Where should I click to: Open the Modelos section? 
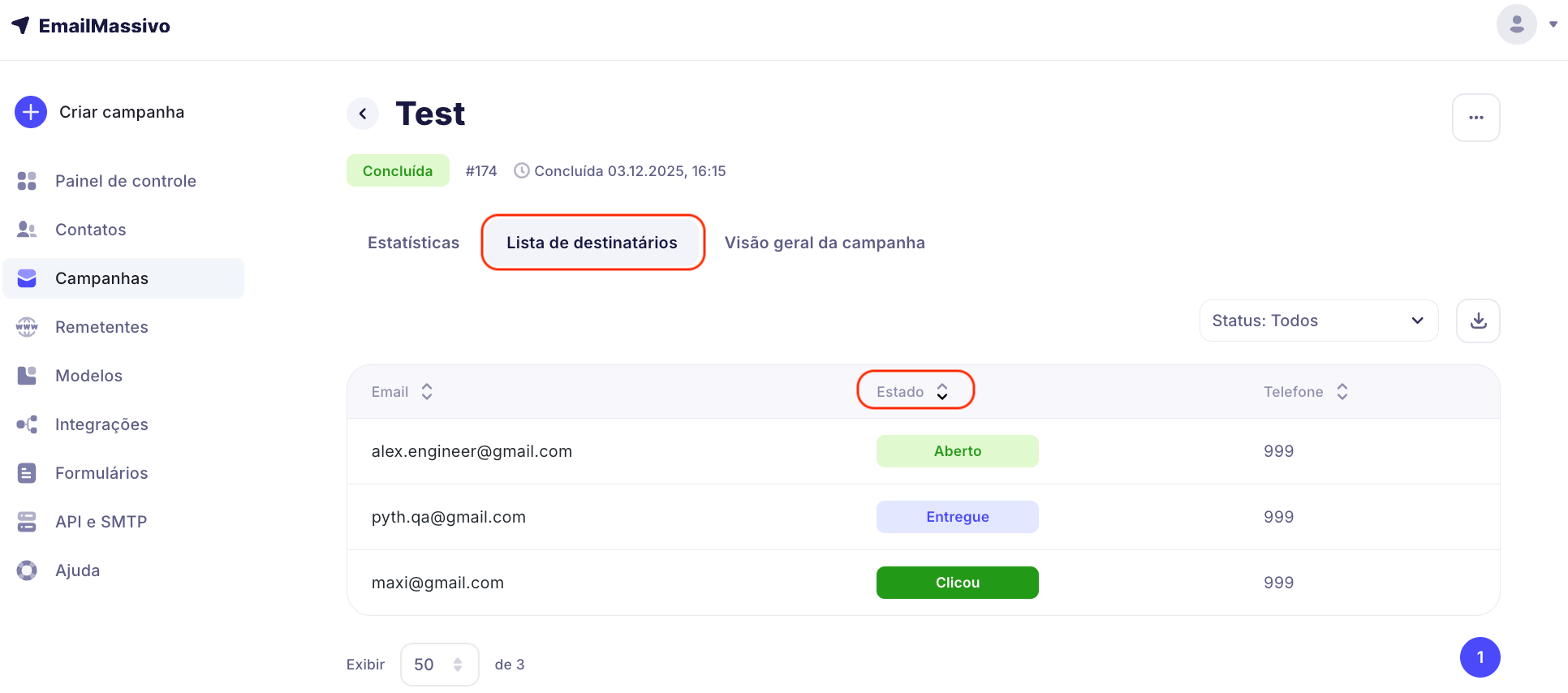pos(88,376)
